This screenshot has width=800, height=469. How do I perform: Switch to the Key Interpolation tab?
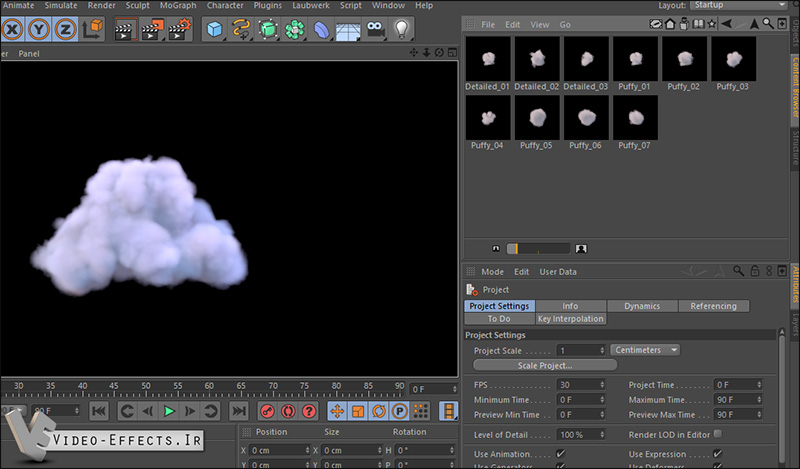[570, 318]
